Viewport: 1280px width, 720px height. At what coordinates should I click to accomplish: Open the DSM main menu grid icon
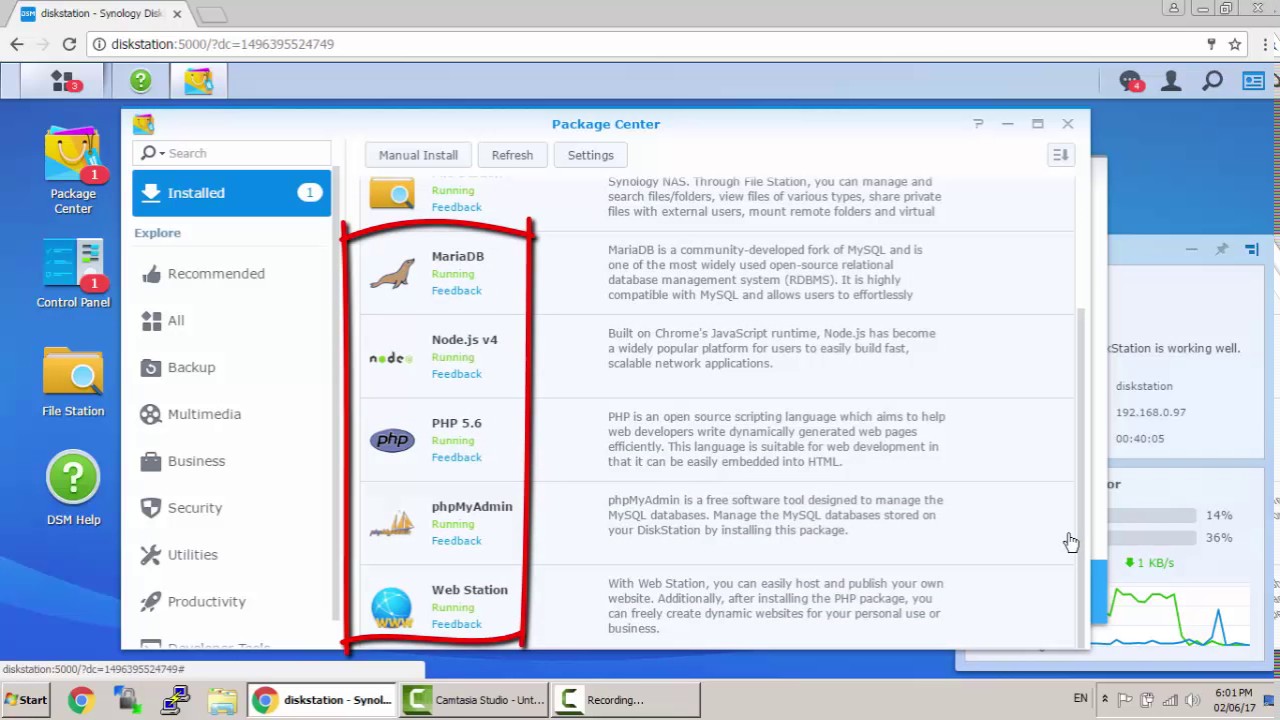click(x=63, y=81)
